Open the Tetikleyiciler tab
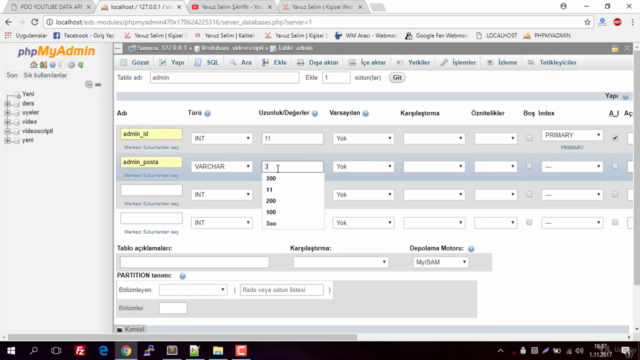The image size is (640, 360). tap(552, 62)
